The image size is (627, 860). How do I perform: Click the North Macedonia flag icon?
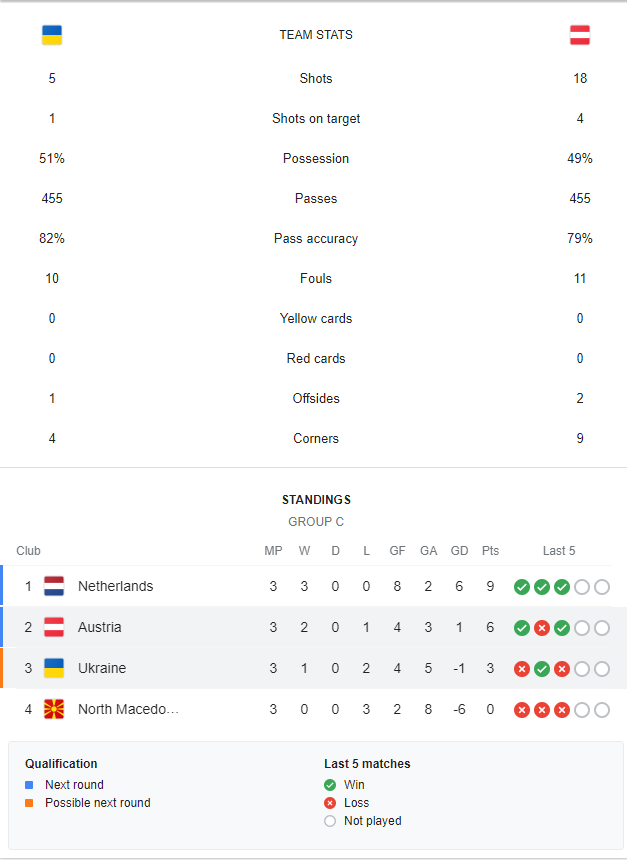click(x=54, y=709)
